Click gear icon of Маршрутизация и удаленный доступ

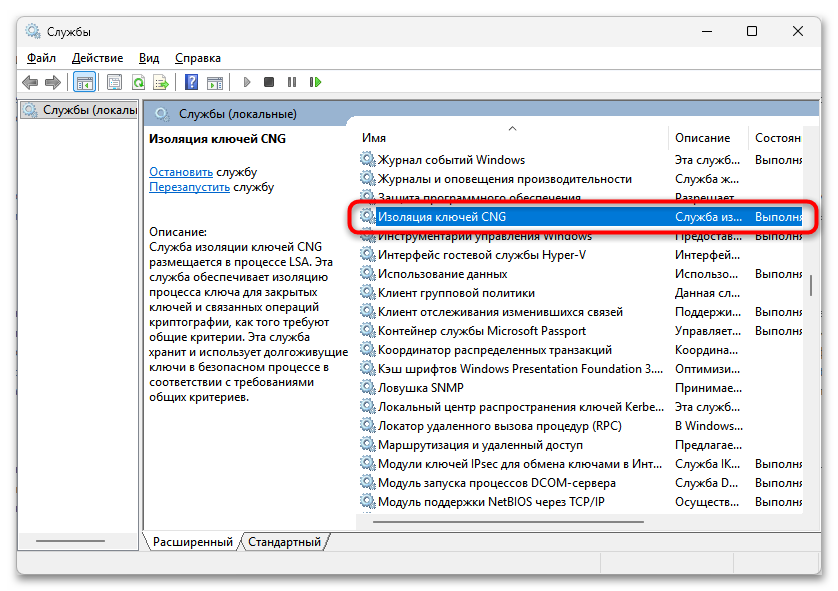pyautogui.click(x=367, y=445)
